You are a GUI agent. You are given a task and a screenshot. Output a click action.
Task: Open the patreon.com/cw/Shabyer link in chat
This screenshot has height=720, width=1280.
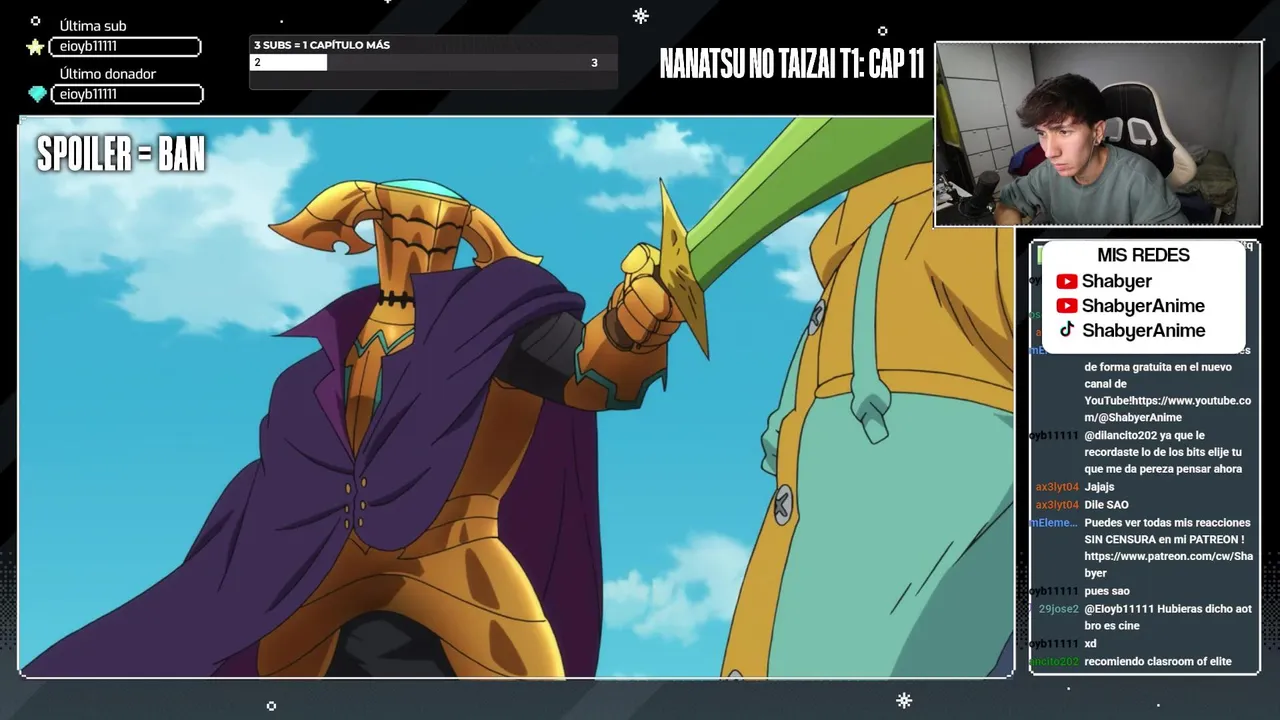click(1168, 565)
